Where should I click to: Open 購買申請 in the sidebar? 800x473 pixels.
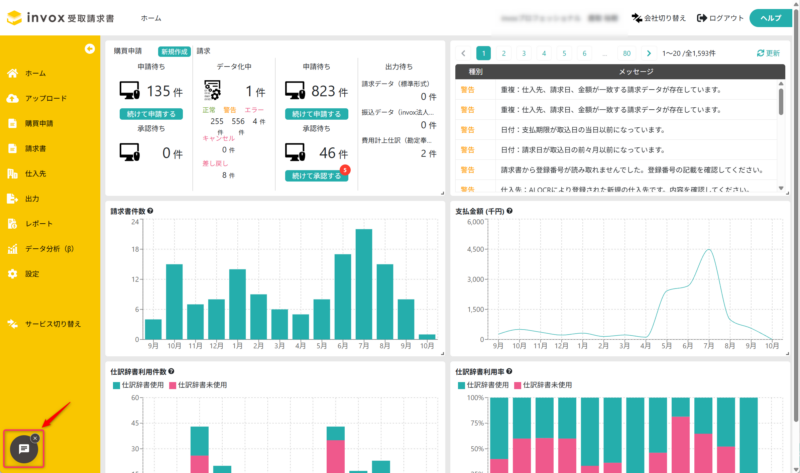(39, 123)
